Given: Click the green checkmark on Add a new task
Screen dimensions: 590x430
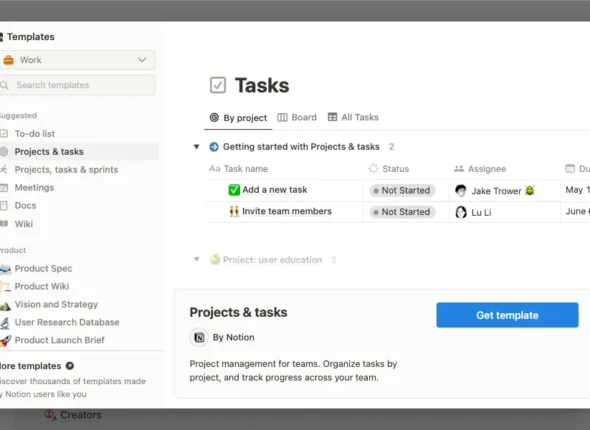Looking at the screenshot, I should click(x=234, y=190).
